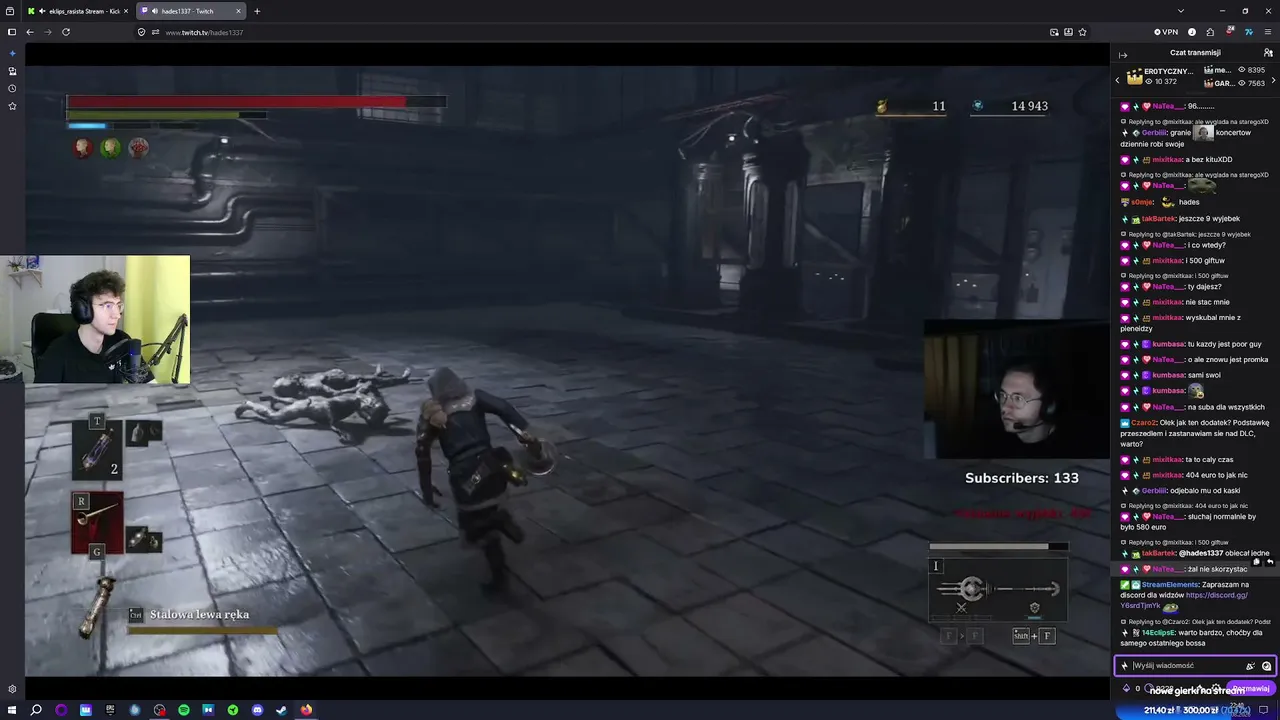Open StreamElements chat username

1169,585
